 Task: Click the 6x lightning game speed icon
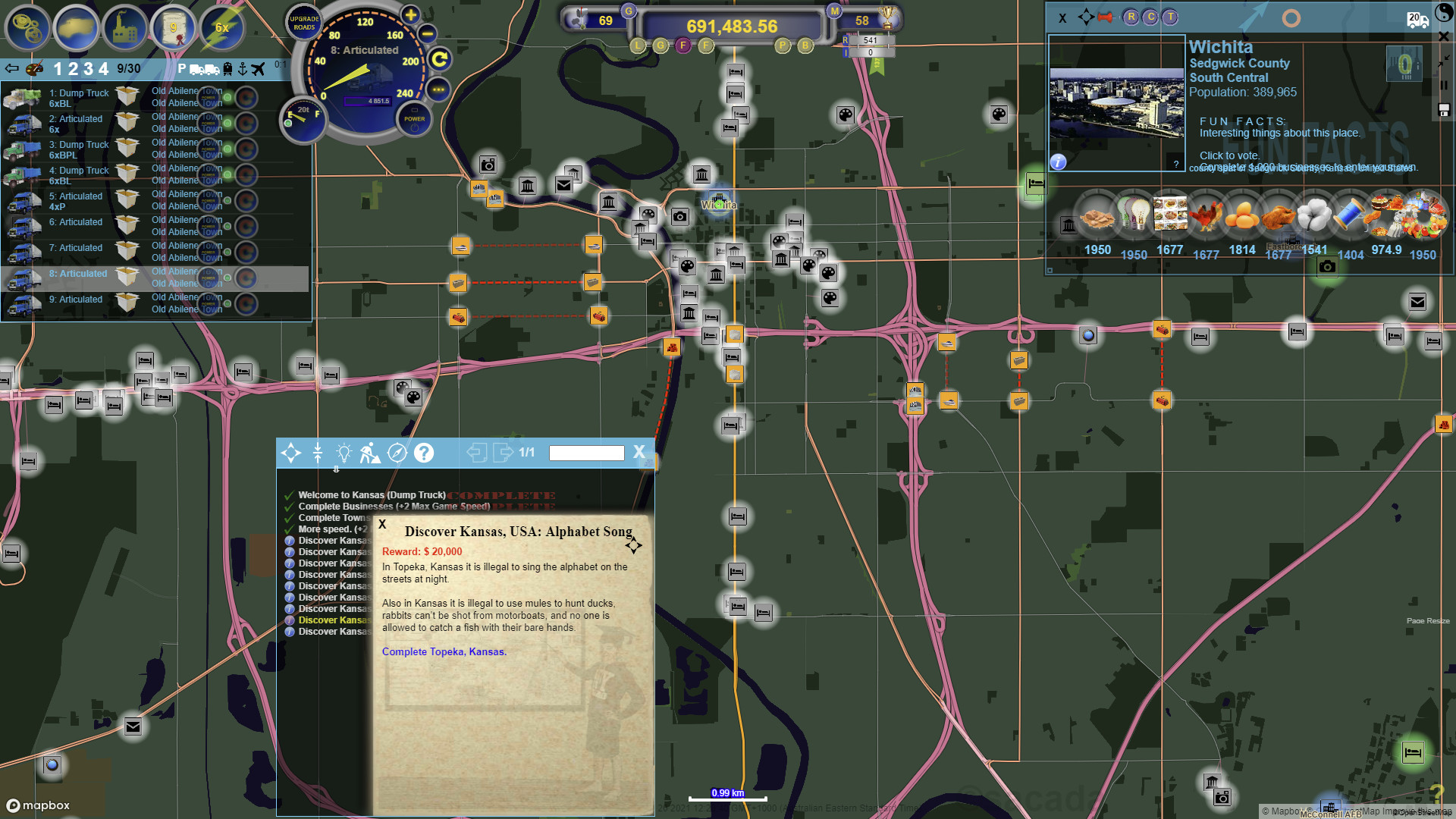(221, 28)
